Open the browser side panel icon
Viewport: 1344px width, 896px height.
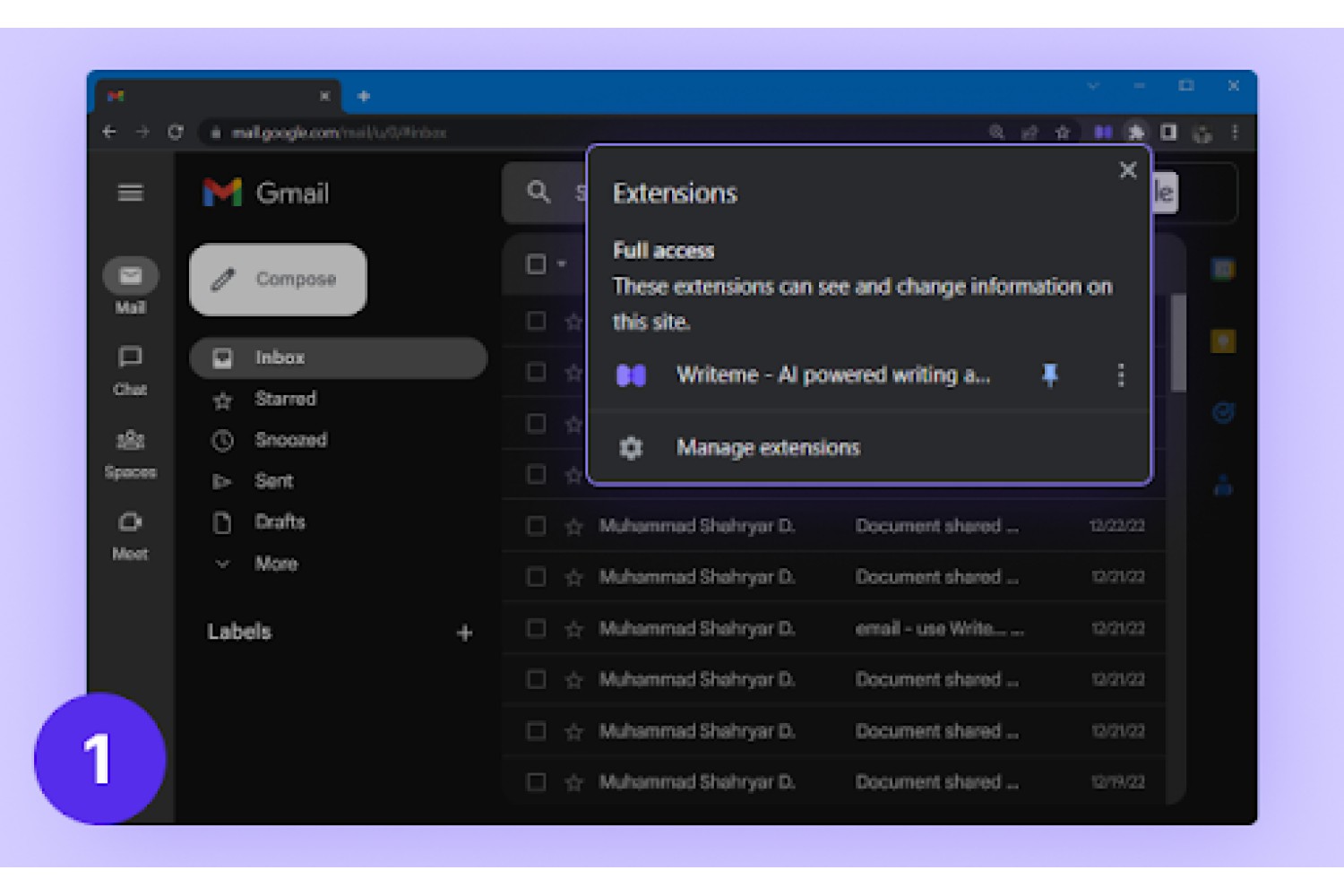click(1168, 133)
